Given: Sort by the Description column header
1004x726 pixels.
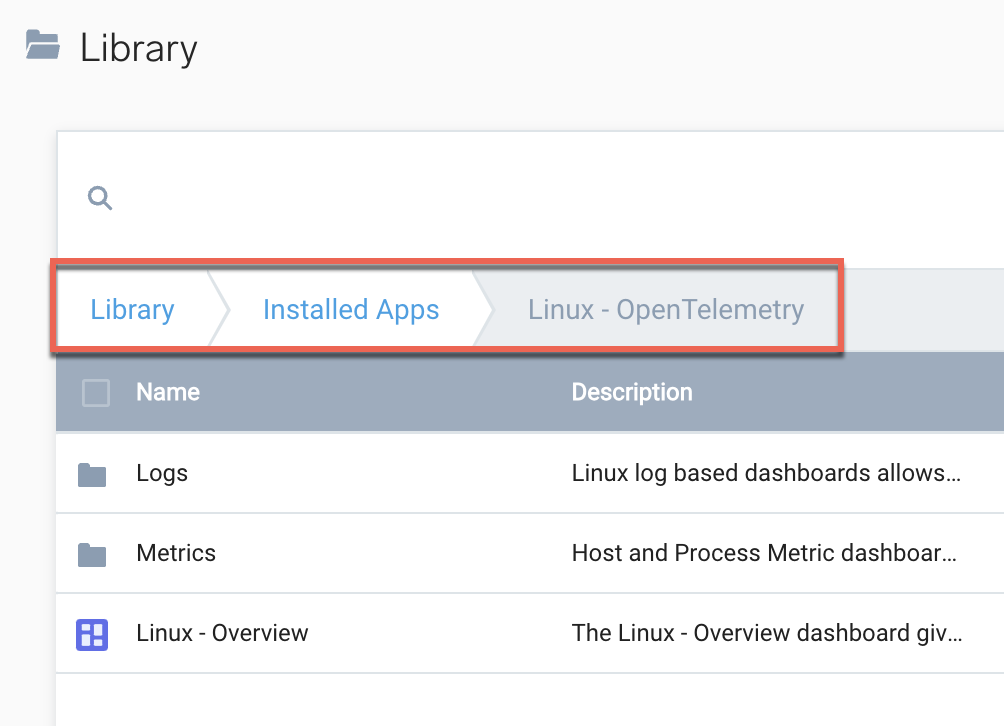Looking at the screenshot, I should click(631, 393).
